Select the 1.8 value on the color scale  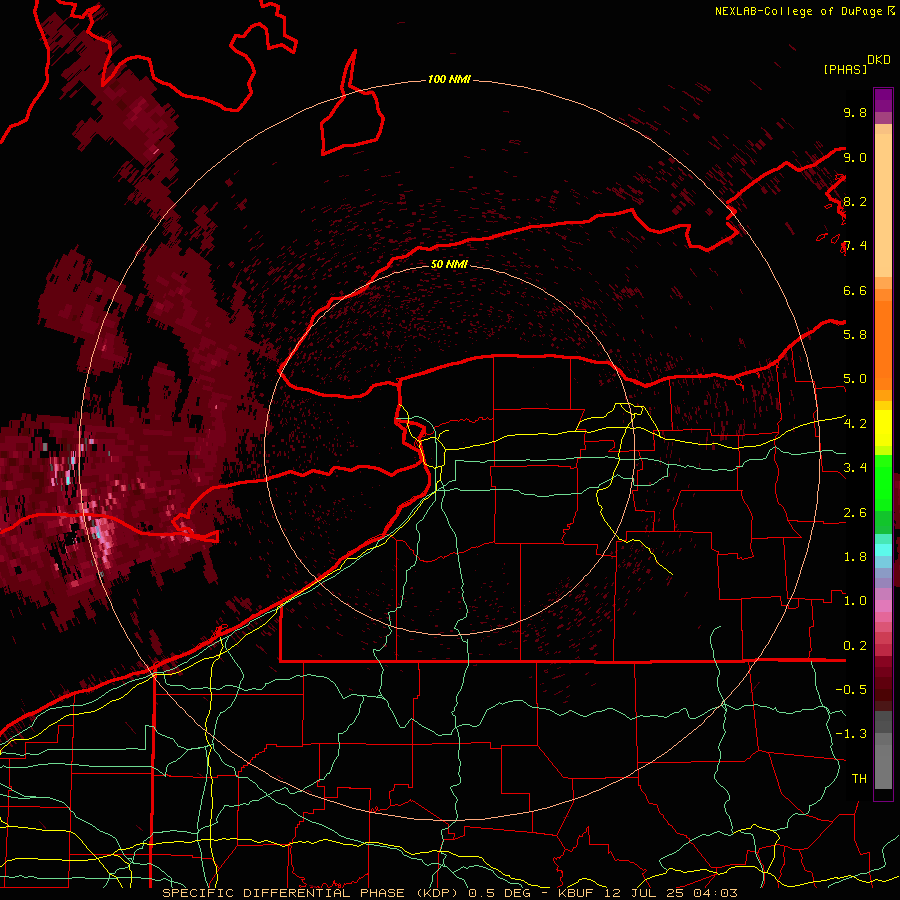pyautogui.click(x=855, y=557)
